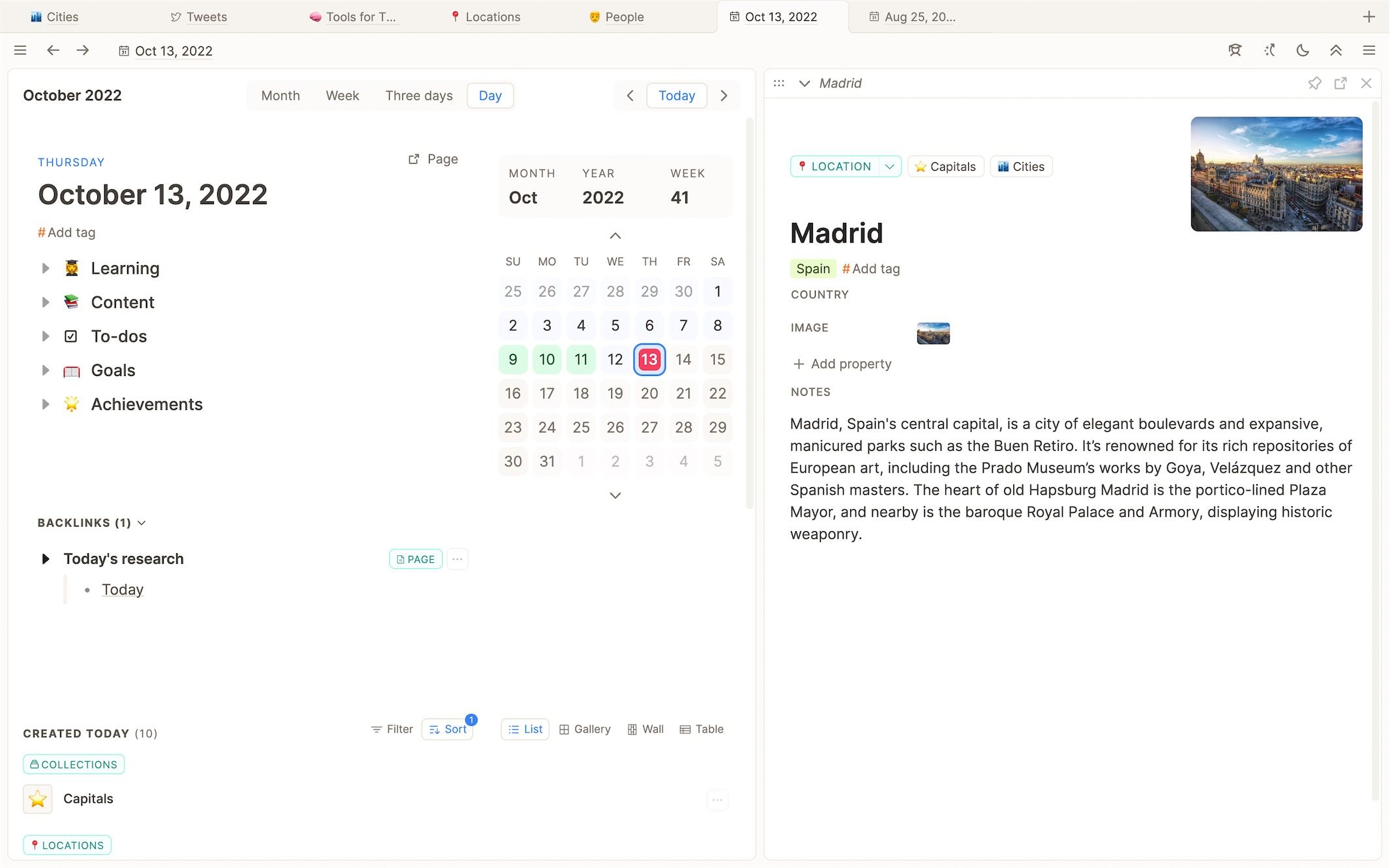Pin the Madrid panel
Viewport: 1390px width, 868px height.
1315,83
